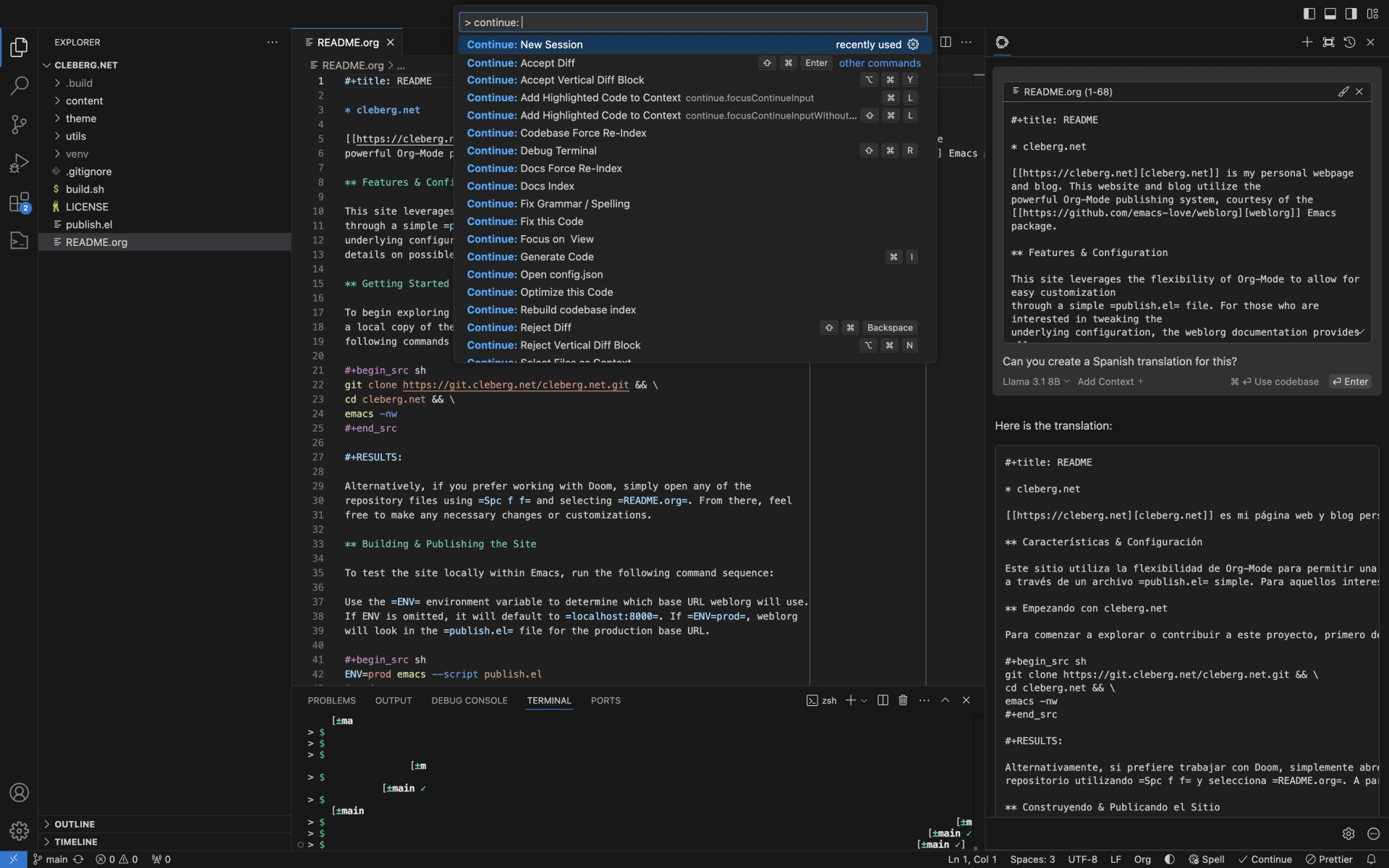
Task: Toggle the bottom panel visibility
Action: tap(1330, 13)
